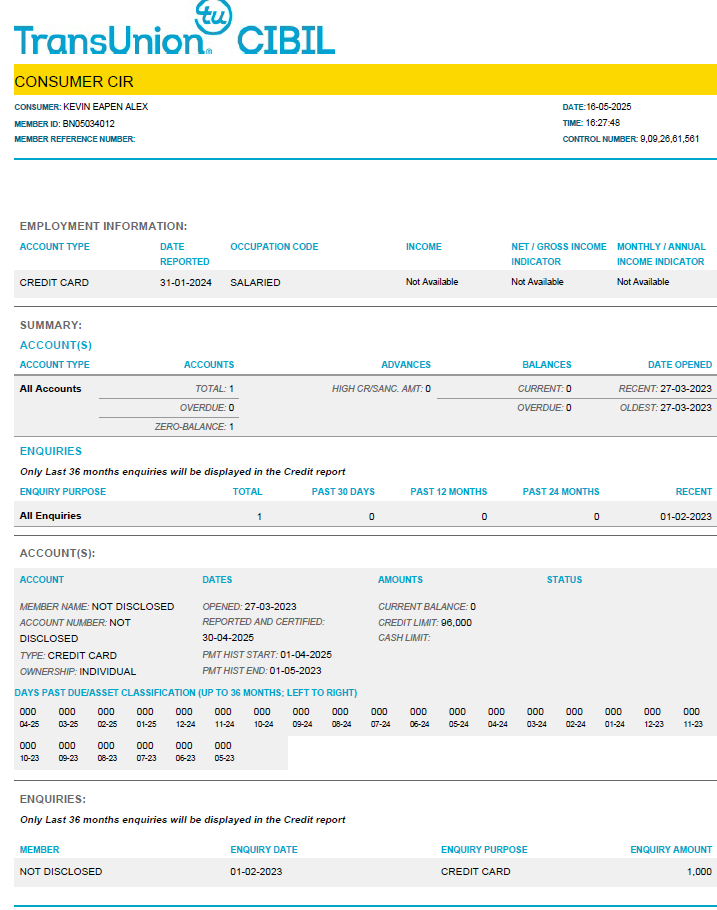Click the enquiry amount value 1,000

click(x=698, y=872)
